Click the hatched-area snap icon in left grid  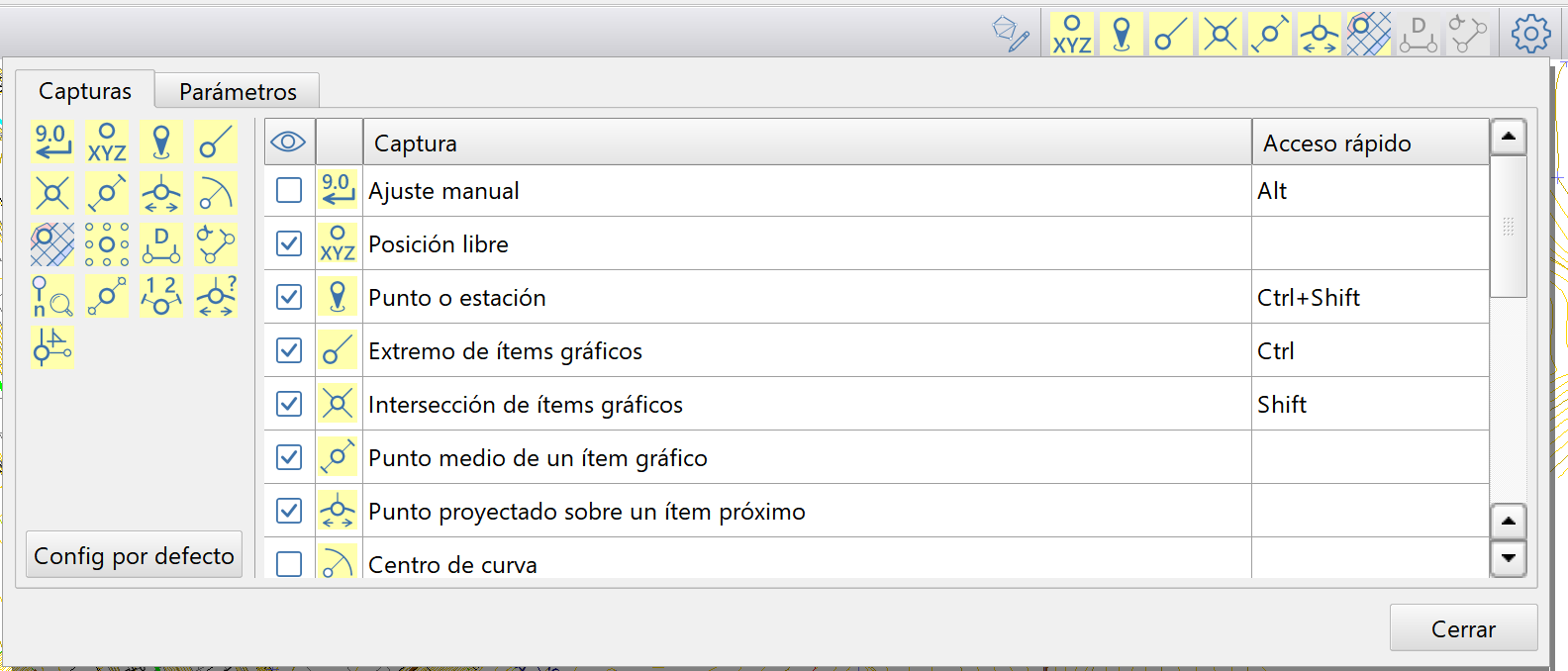[52, 243]
